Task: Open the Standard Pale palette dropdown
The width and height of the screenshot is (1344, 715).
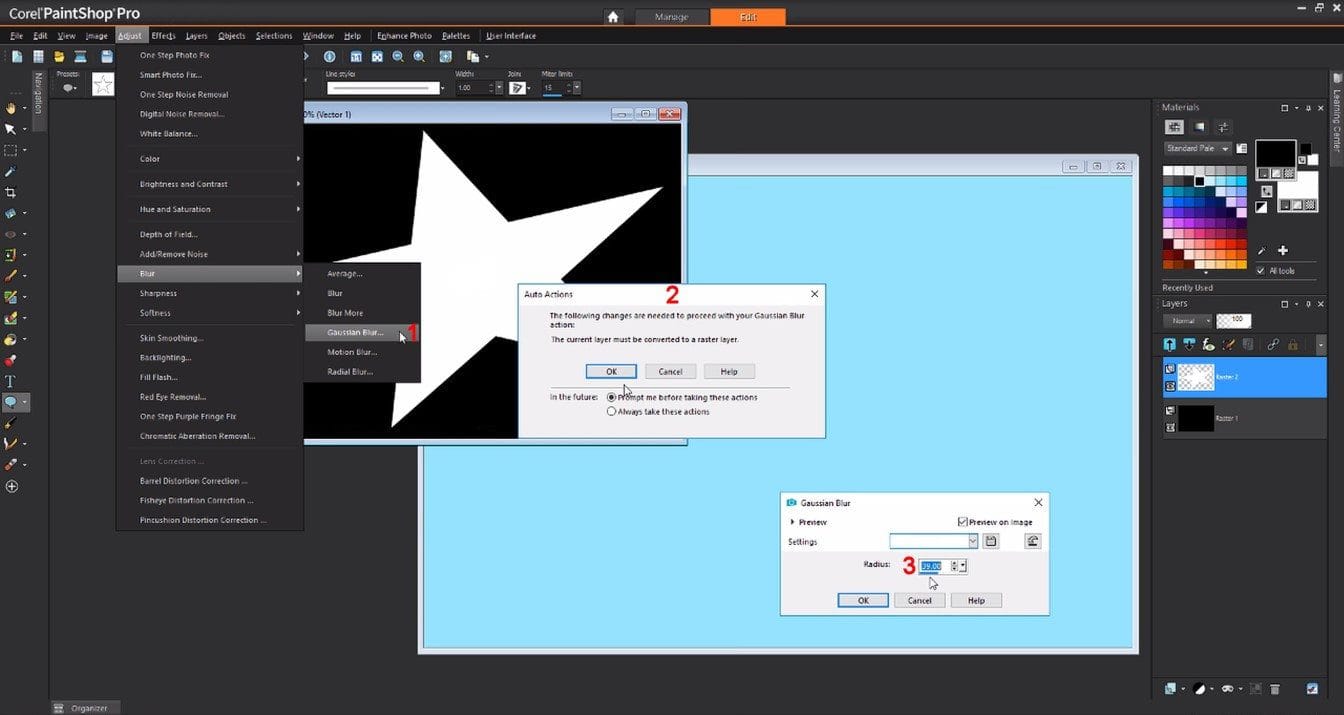Action: (1198, 148)
